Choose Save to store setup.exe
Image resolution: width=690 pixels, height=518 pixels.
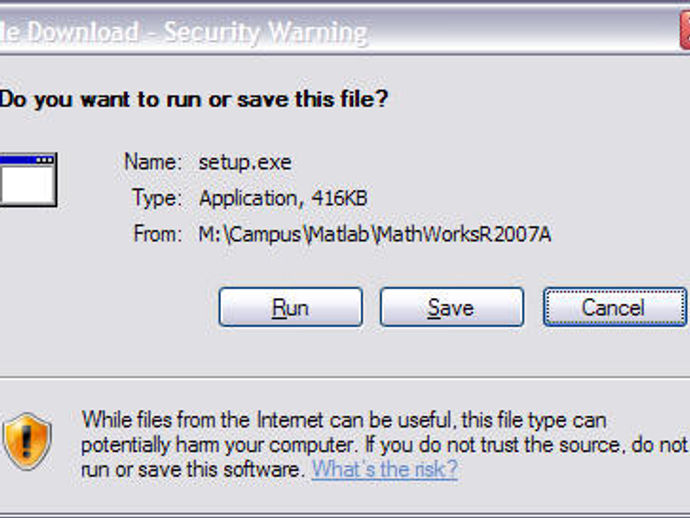pyautogui.click(x=451, y=307)
